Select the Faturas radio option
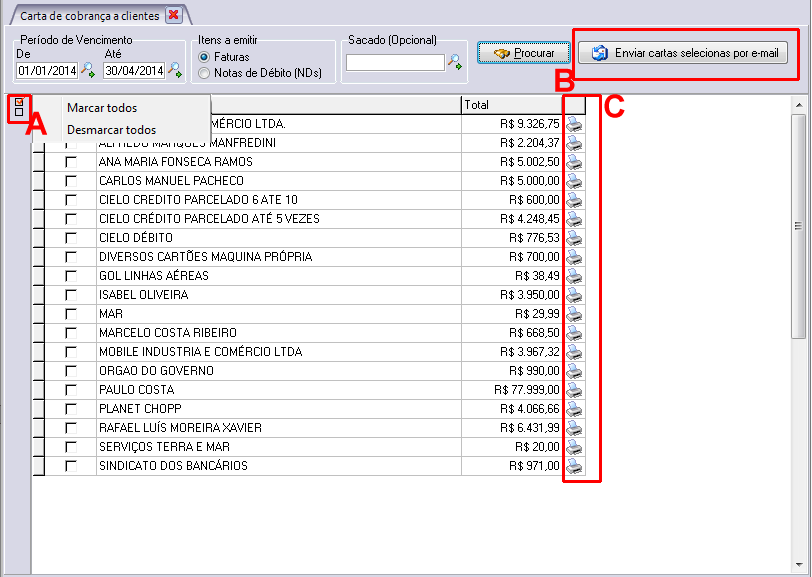Image resolution: width=812 pixels, height=577 pixels. coord(204,57)
